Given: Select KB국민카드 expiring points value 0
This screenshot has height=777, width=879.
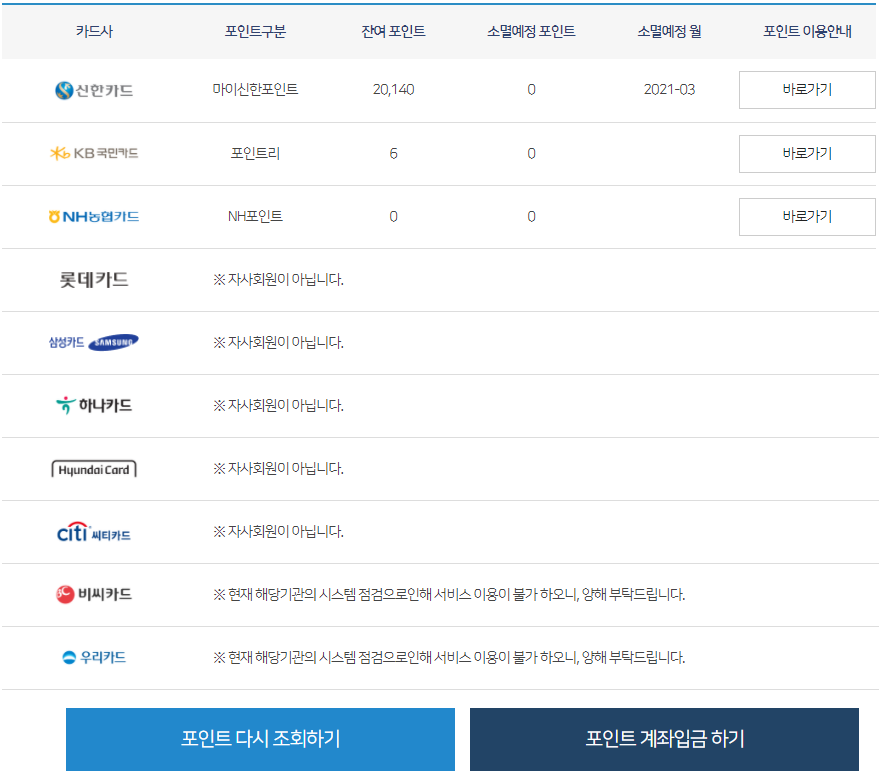Looking at the screenshot, I should pyautogui.click(x=531, y=154).
